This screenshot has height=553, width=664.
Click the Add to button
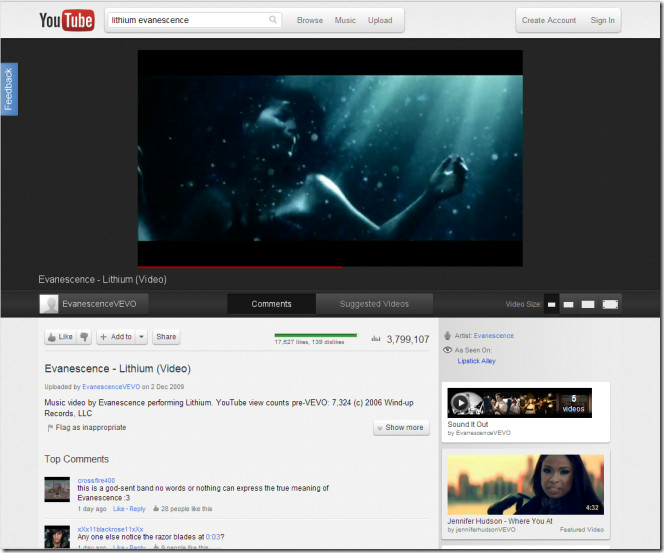(x=116, y=337)
